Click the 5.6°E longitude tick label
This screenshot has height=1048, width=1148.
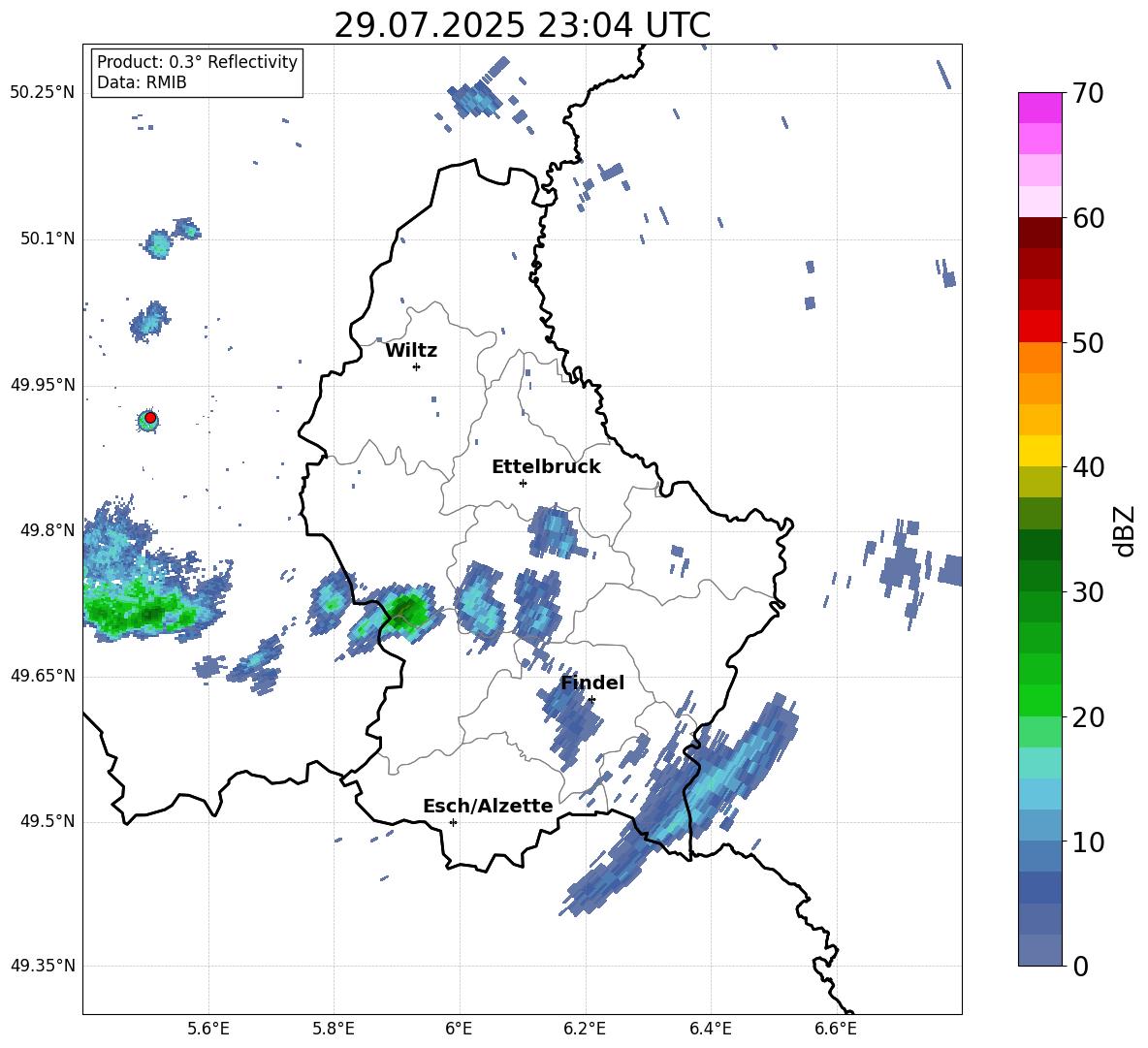(208, 1029)
